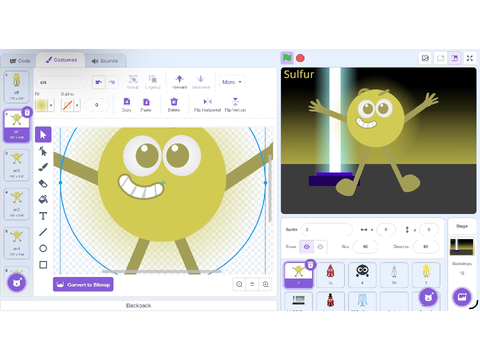
Task: Click the green flag to run
Action: coord(287,58)
